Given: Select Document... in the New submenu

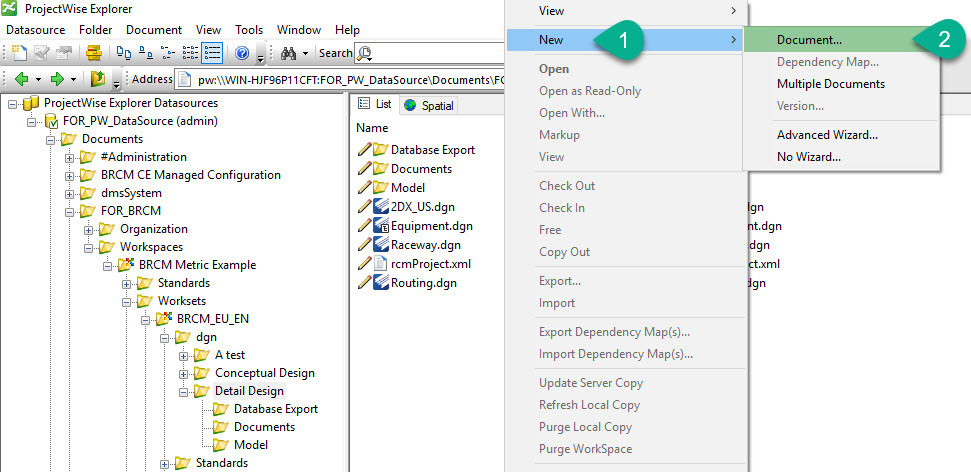Looking at the screenshot, I should click(842, 40).
